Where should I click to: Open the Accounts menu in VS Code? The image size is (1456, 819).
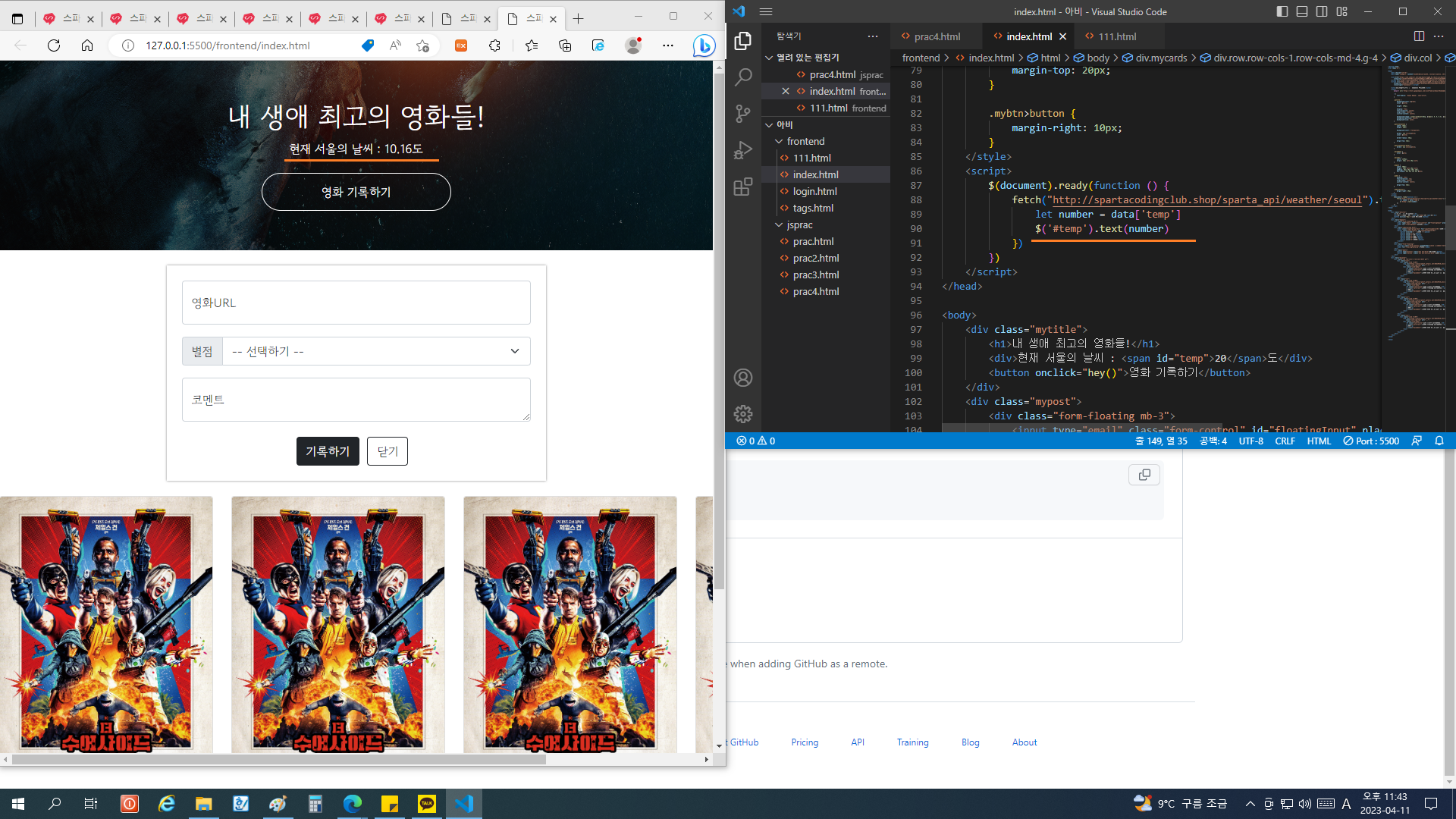743,378
